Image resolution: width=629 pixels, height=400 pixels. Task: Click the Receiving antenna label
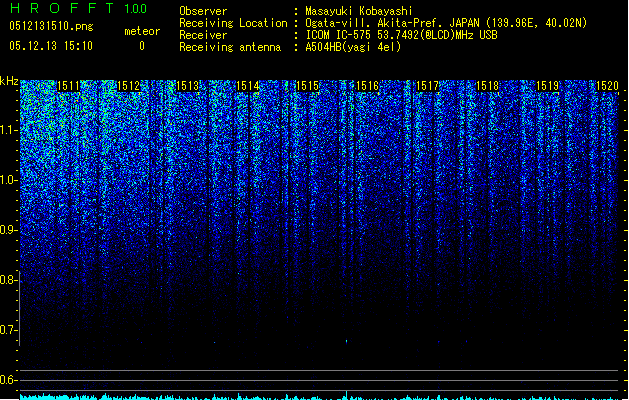point(230,47)
